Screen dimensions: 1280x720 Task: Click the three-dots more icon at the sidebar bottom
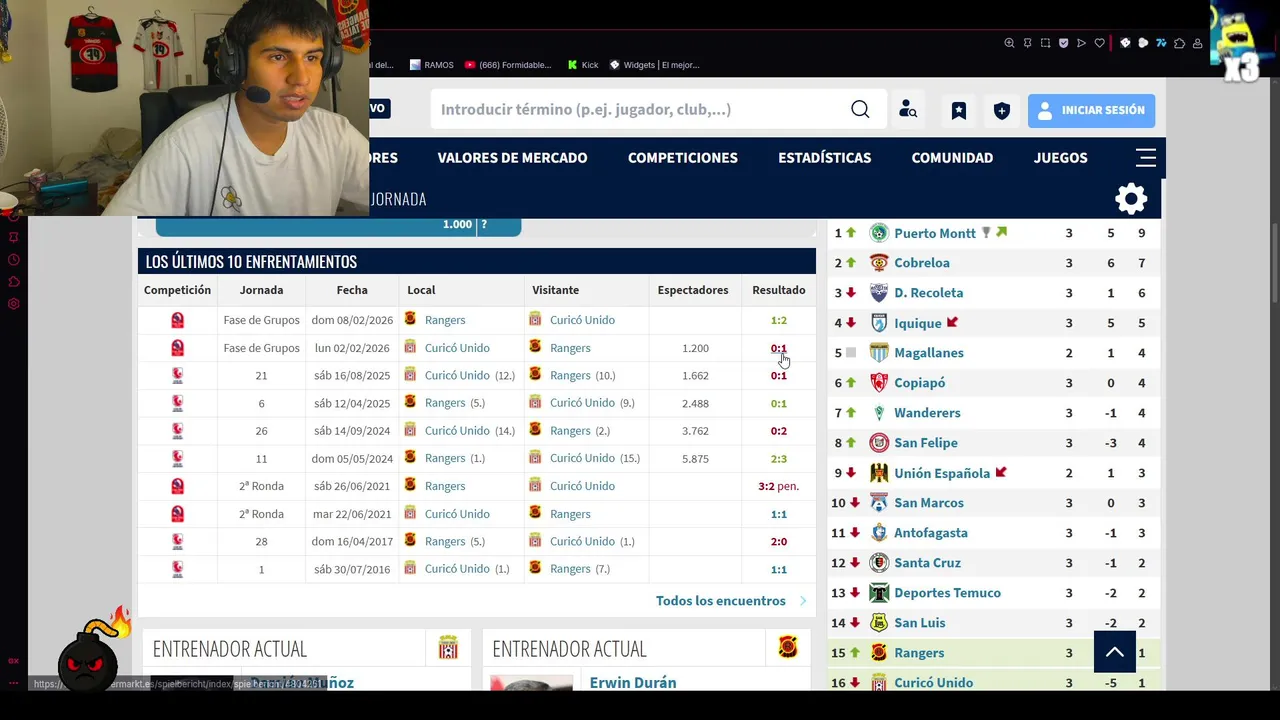pyautogui.click(x=14, y=683)
